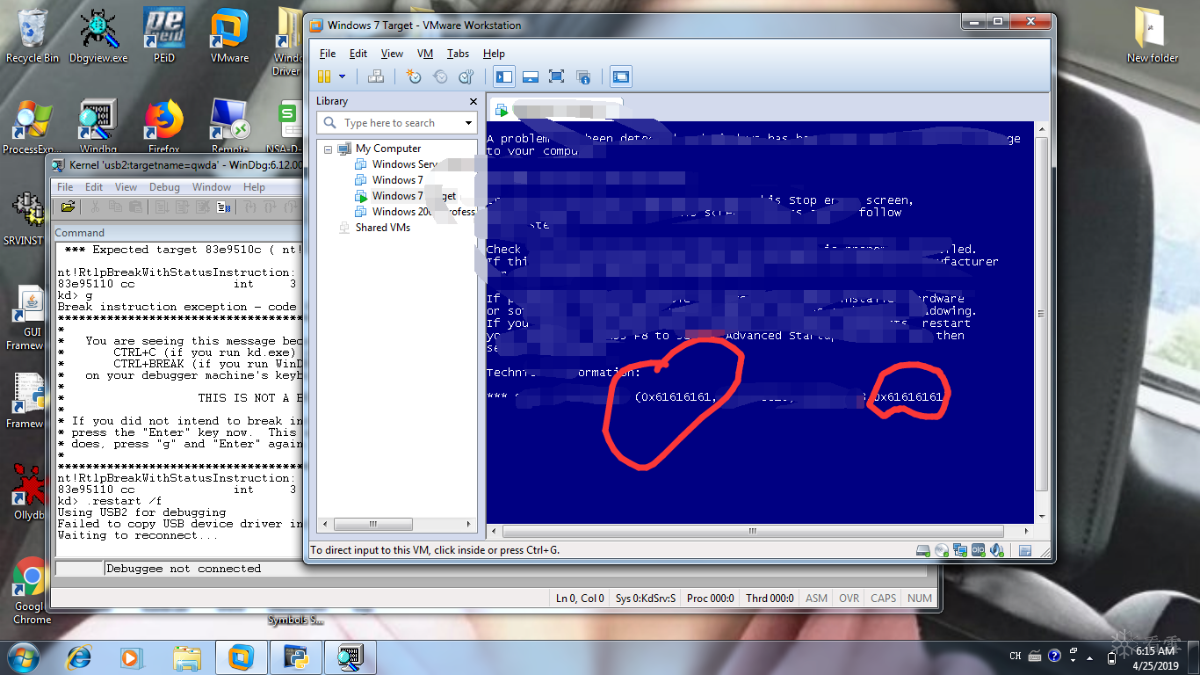Click the Copy icon in WinDbg toolbar
This screenshot has height=675, width=1200.
pyautogui.click(x=115, y=208)
